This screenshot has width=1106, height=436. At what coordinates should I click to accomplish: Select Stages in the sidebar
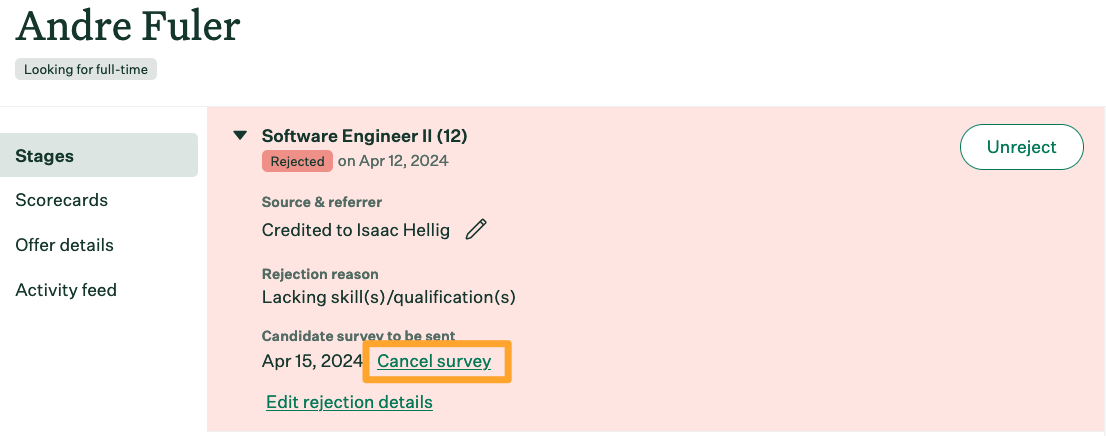pos(99,155)
